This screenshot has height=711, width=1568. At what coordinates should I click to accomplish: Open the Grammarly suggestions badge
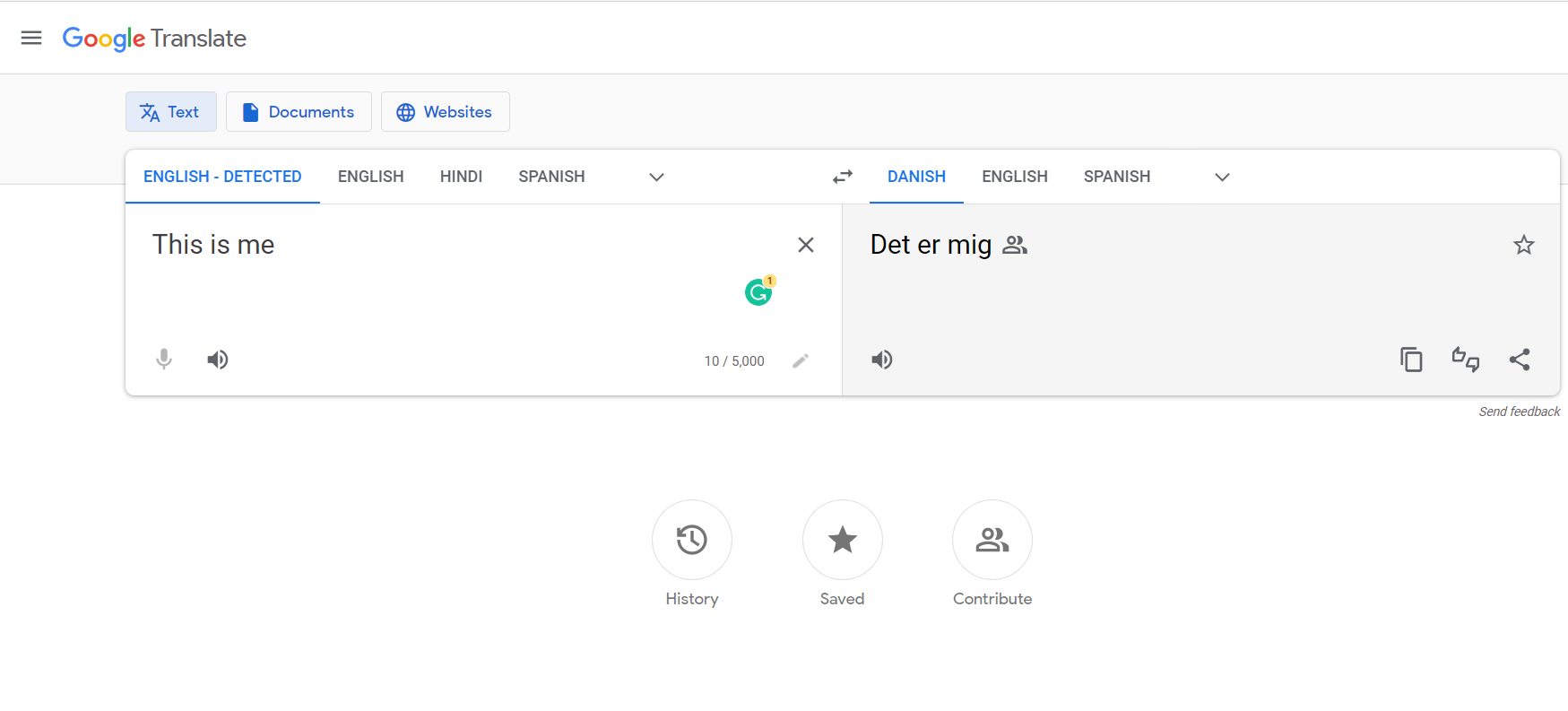tap(759, 291)
